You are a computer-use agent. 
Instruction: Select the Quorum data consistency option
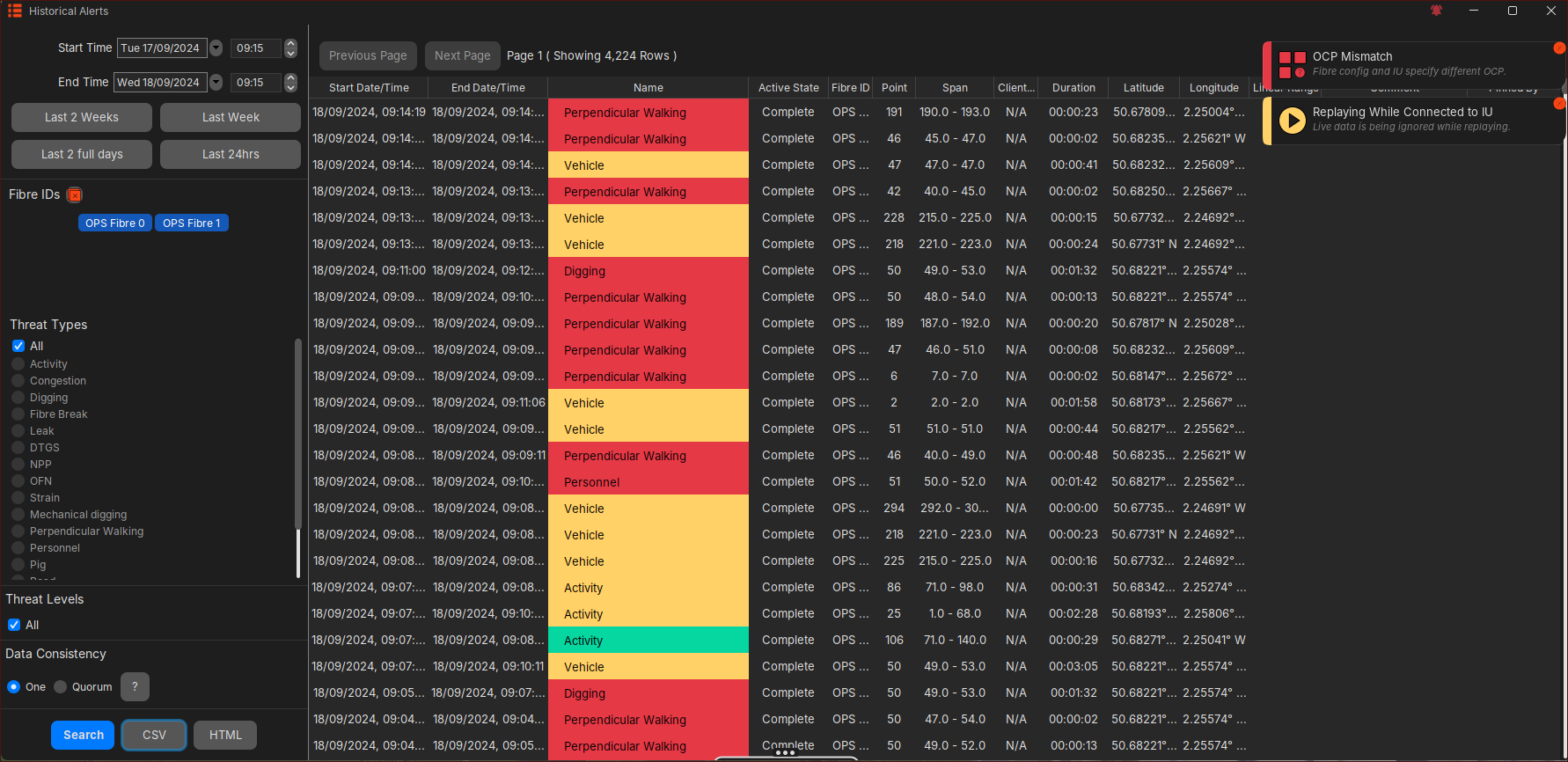click(x=61, y=687)
